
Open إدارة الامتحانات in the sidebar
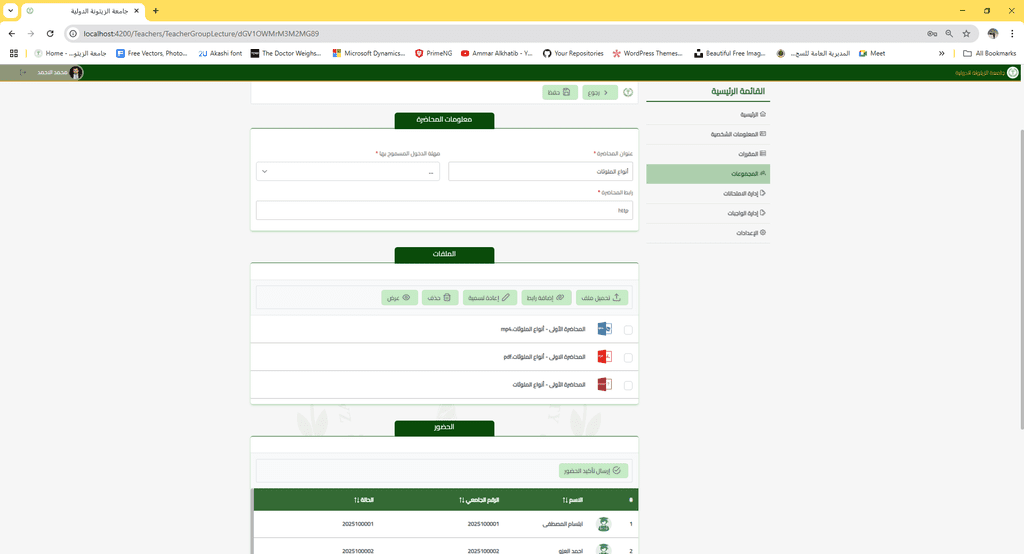[708, 193]
